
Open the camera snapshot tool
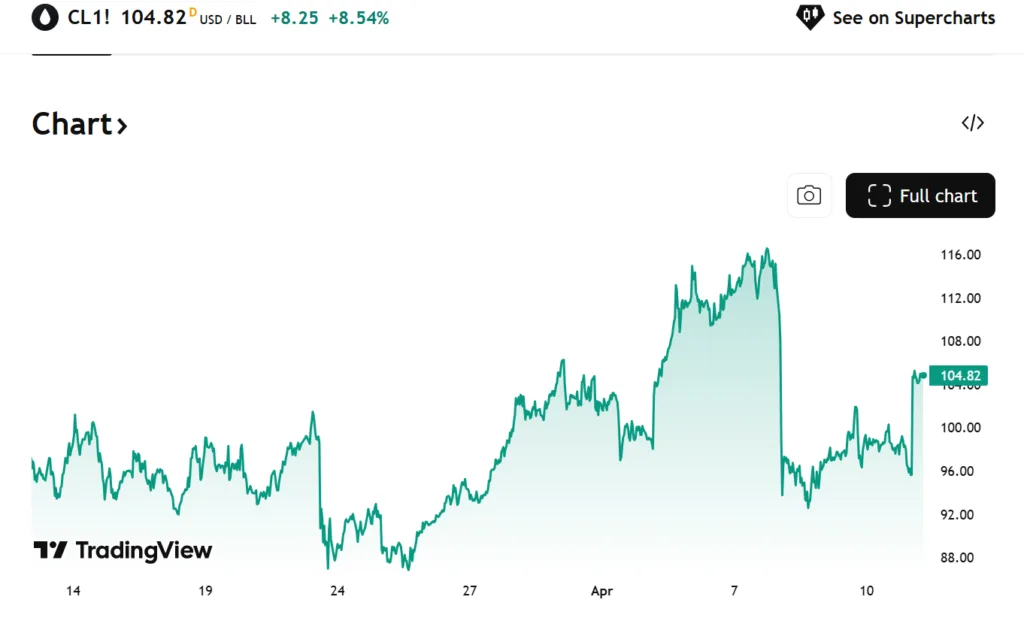click(x=808, y=195)
